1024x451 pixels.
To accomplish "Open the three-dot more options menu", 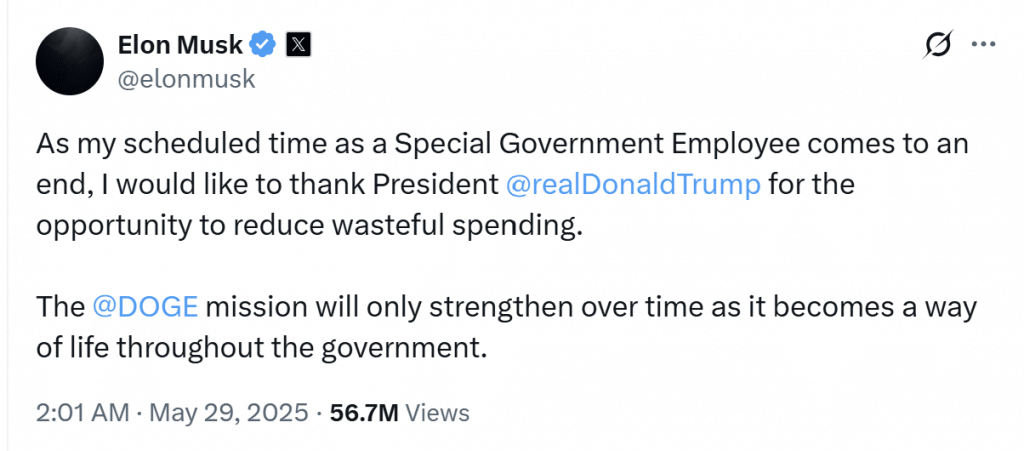I will pos(984,45).
